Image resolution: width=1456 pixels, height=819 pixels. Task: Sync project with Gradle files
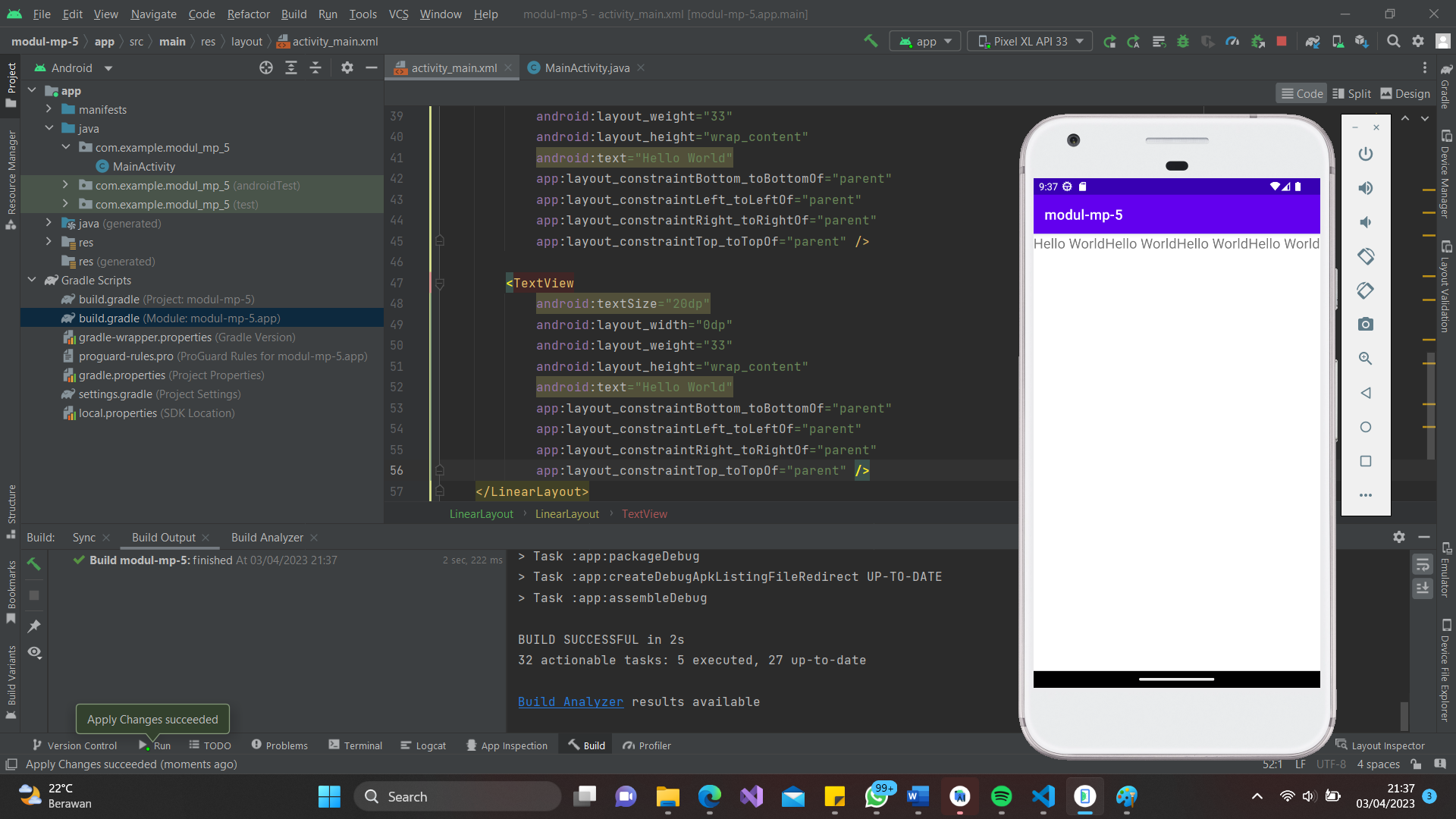[1313, 41]
